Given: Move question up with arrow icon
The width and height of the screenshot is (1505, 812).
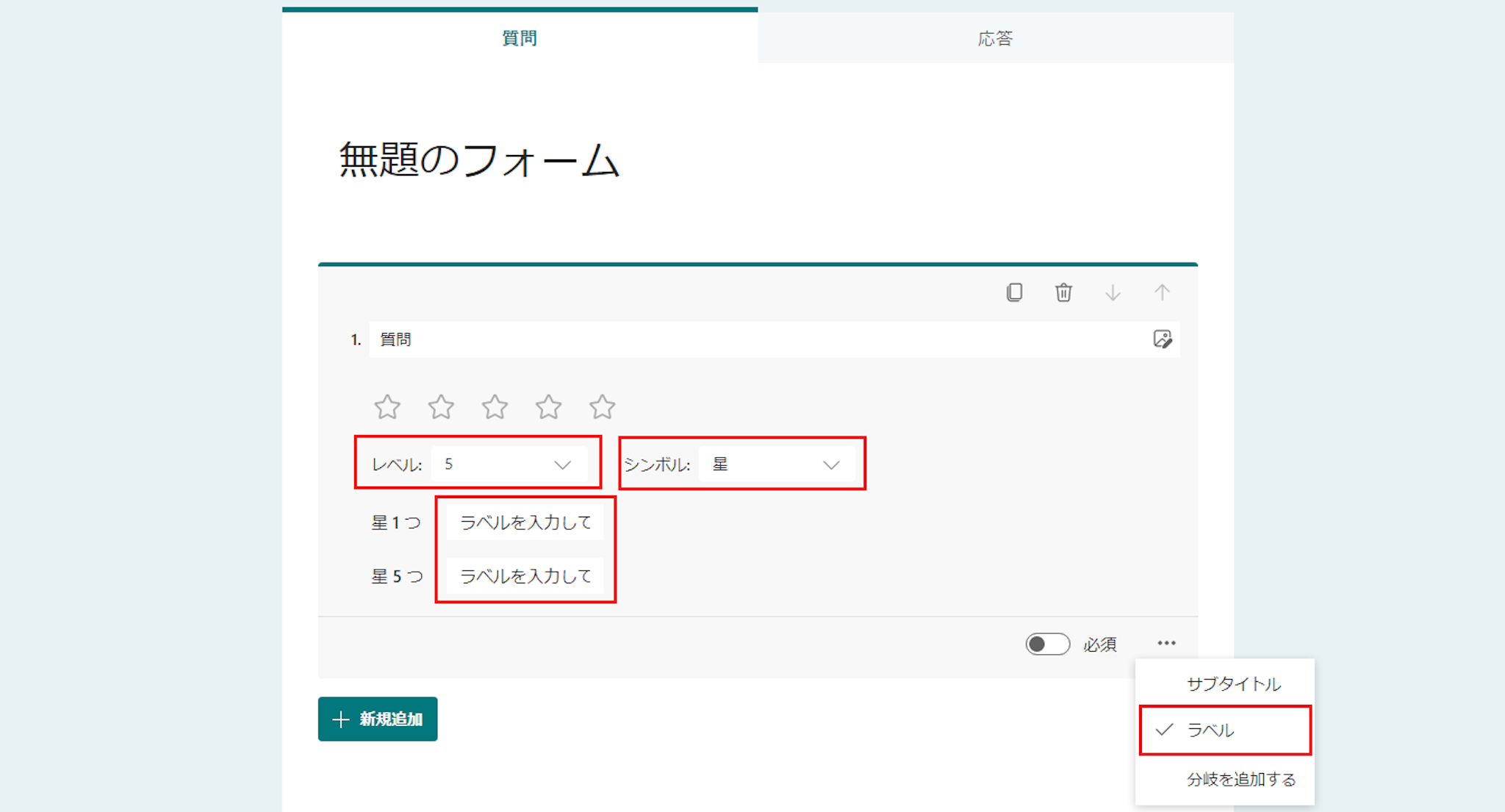Looking at the screenshot, I should tap(1162, 292).
